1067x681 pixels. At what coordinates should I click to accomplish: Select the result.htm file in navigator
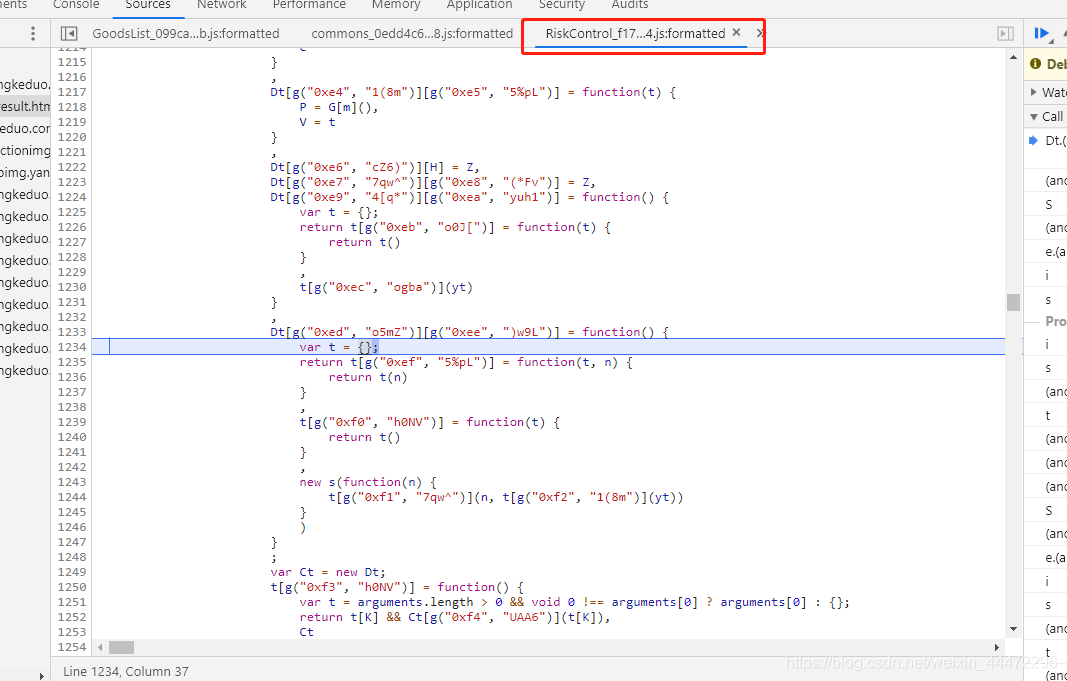pyautogui.click(x=25, y=107)
